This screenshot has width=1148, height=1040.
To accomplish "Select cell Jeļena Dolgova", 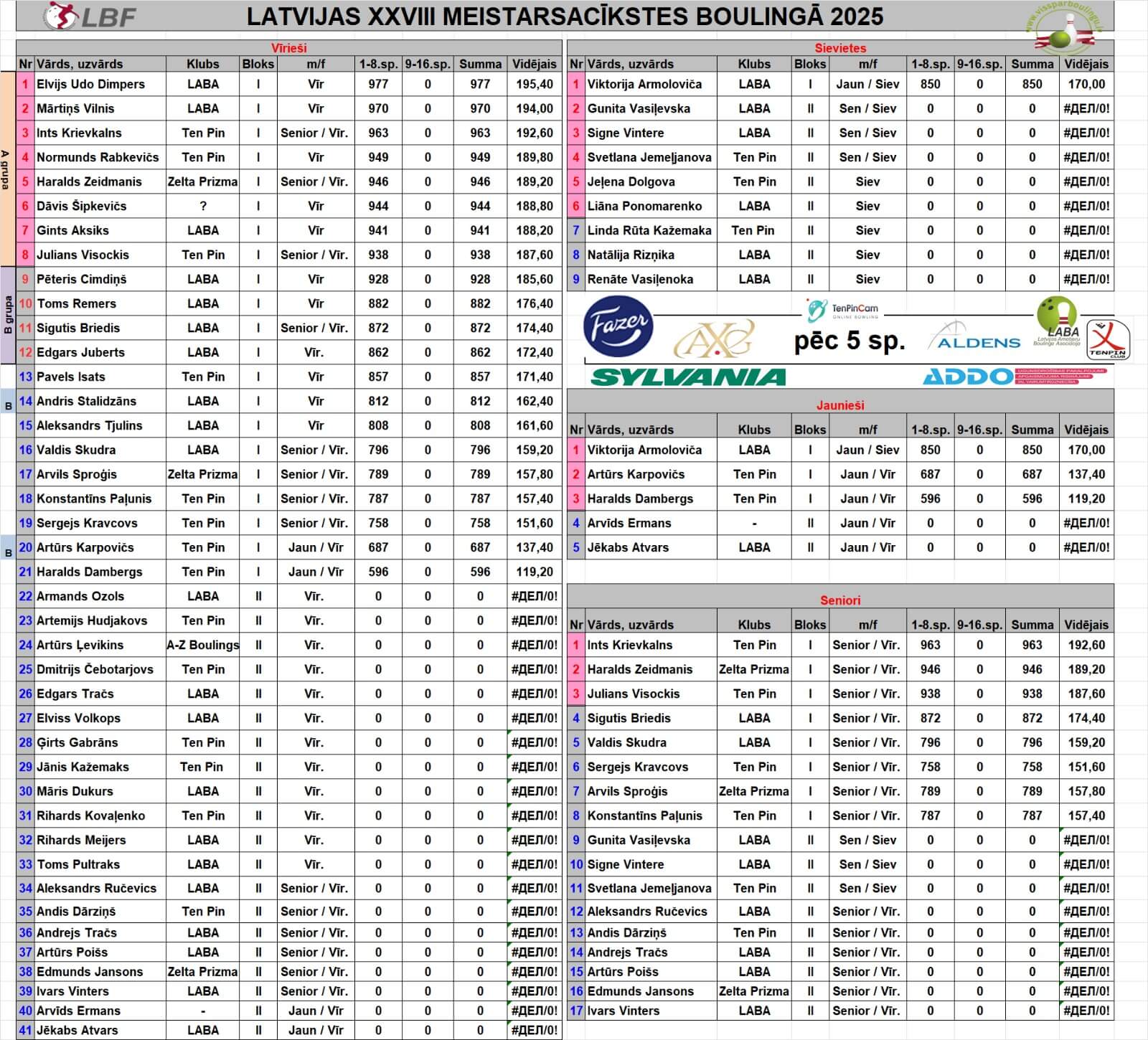I will (650, 181).
